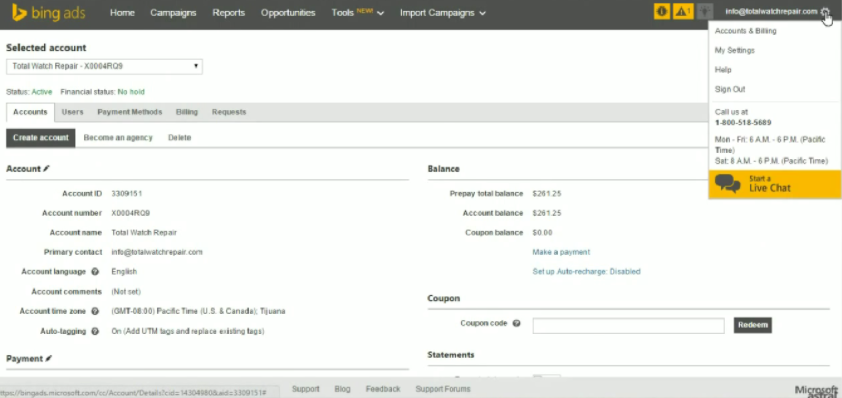Go to Home in navigation bar
The height and width of the screenshot is (398, 842).
pyautogui.click(x=122, y=13)
